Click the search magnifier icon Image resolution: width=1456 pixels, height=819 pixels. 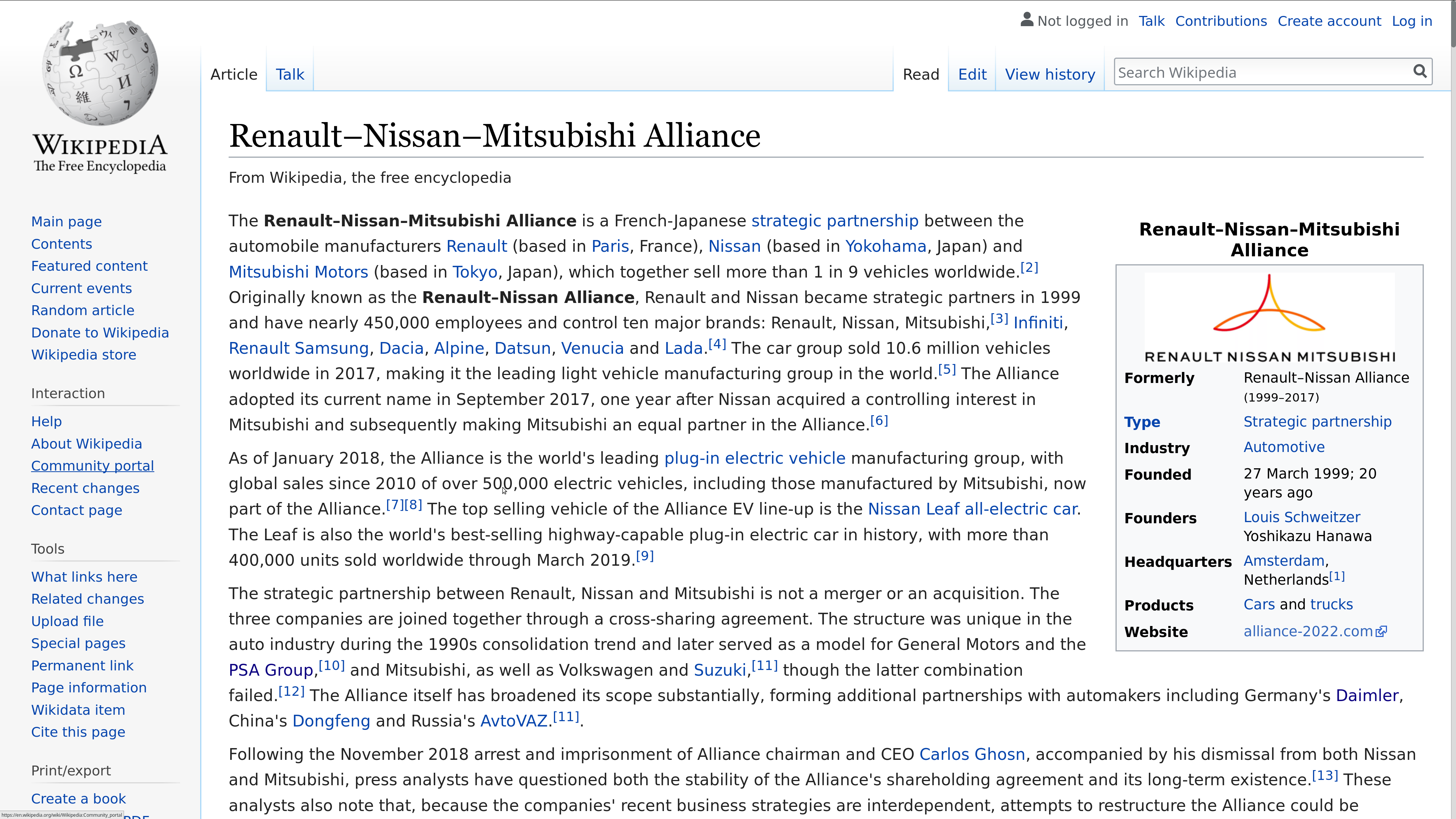(1419, 72)
